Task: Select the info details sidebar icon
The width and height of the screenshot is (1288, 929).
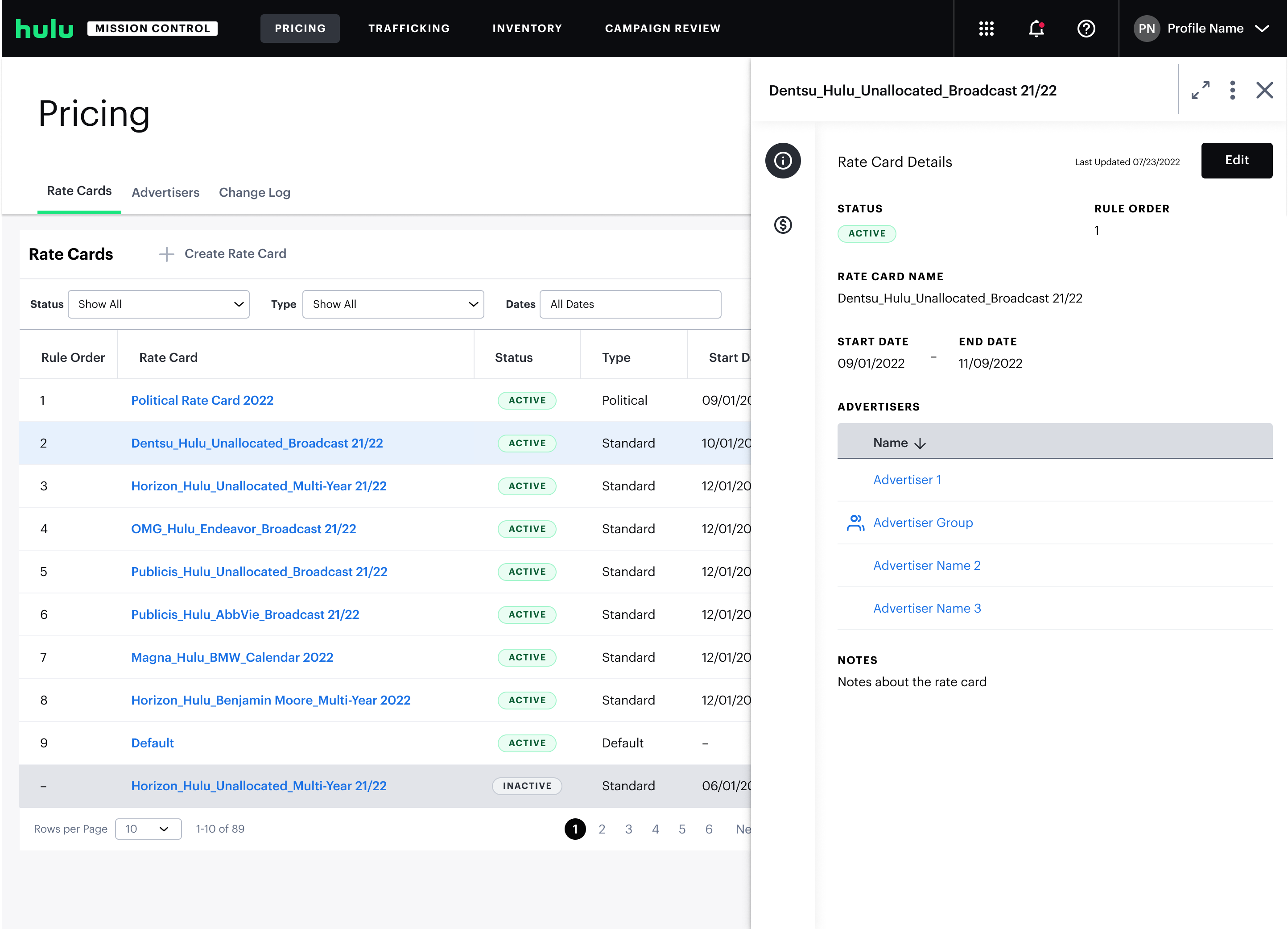Action: [x=783, y=161]
